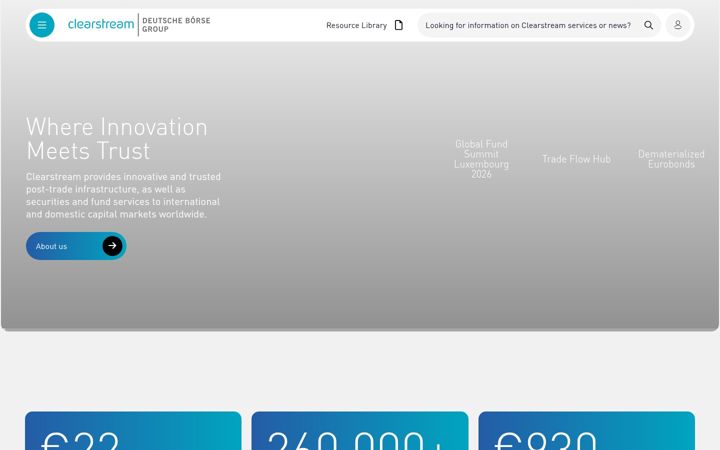Open the €830 statistics card
This screenshot has width=720, height=450.
586,431
